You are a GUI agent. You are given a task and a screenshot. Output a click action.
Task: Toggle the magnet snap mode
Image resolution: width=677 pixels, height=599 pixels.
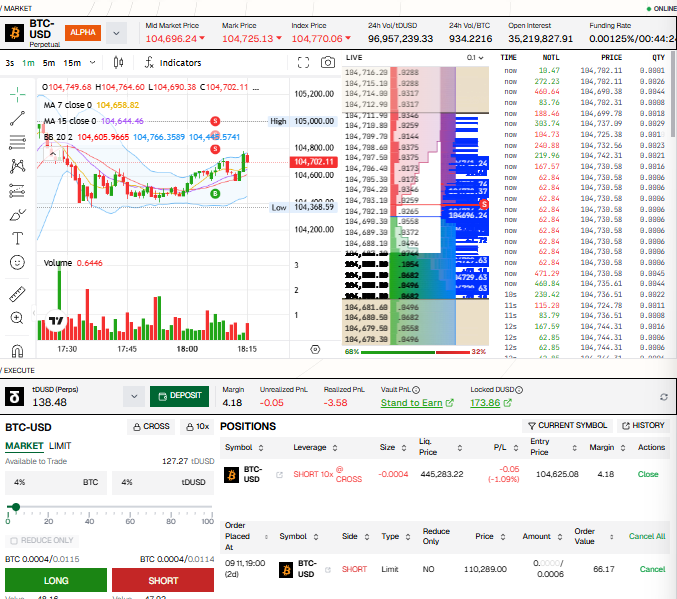pyautogui.click(x=17, y=351)
